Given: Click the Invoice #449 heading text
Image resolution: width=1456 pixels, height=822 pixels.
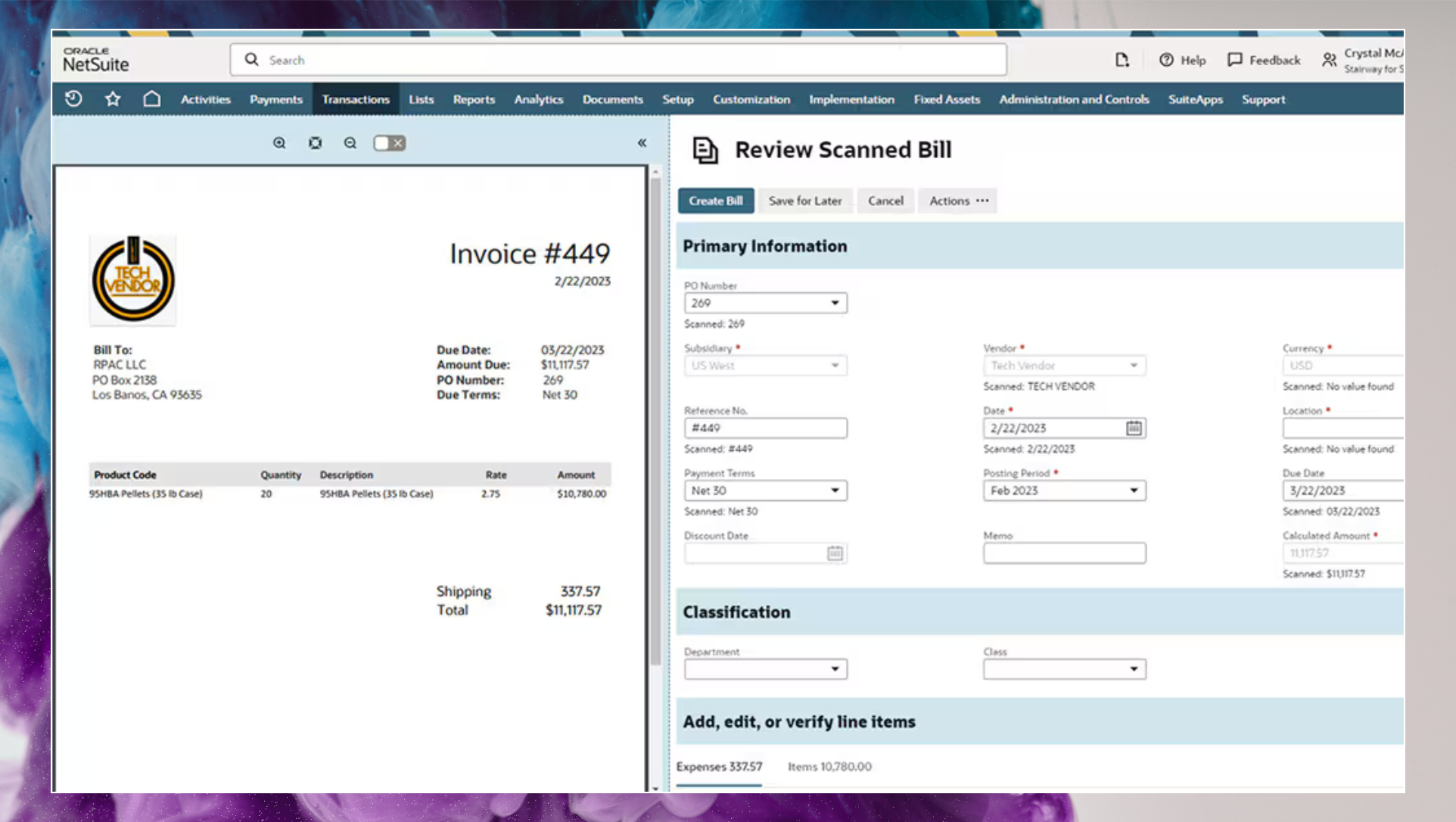Looking at the screenshot, I should tap(530, 254).
